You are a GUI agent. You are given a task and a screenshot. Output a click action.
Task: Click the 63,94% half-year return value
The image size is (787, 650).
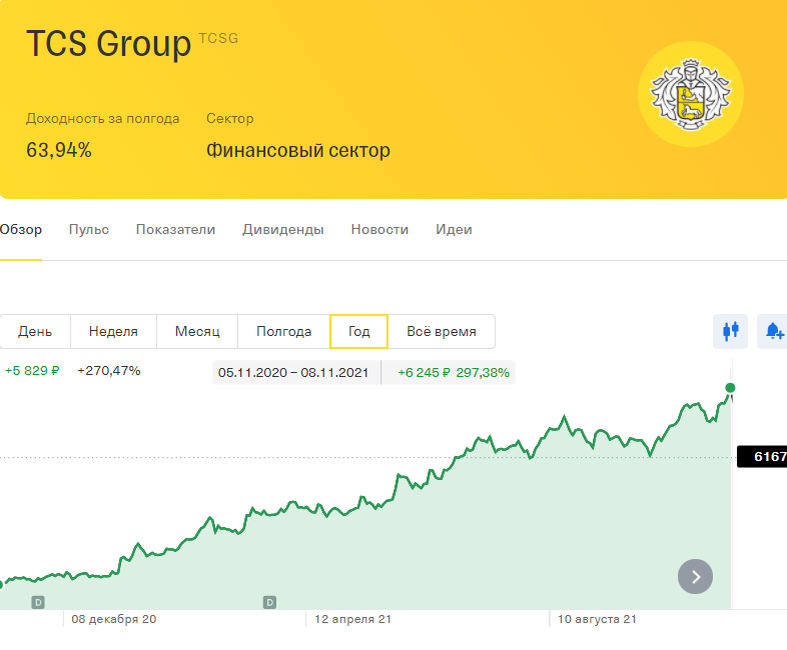click(59, 150)
